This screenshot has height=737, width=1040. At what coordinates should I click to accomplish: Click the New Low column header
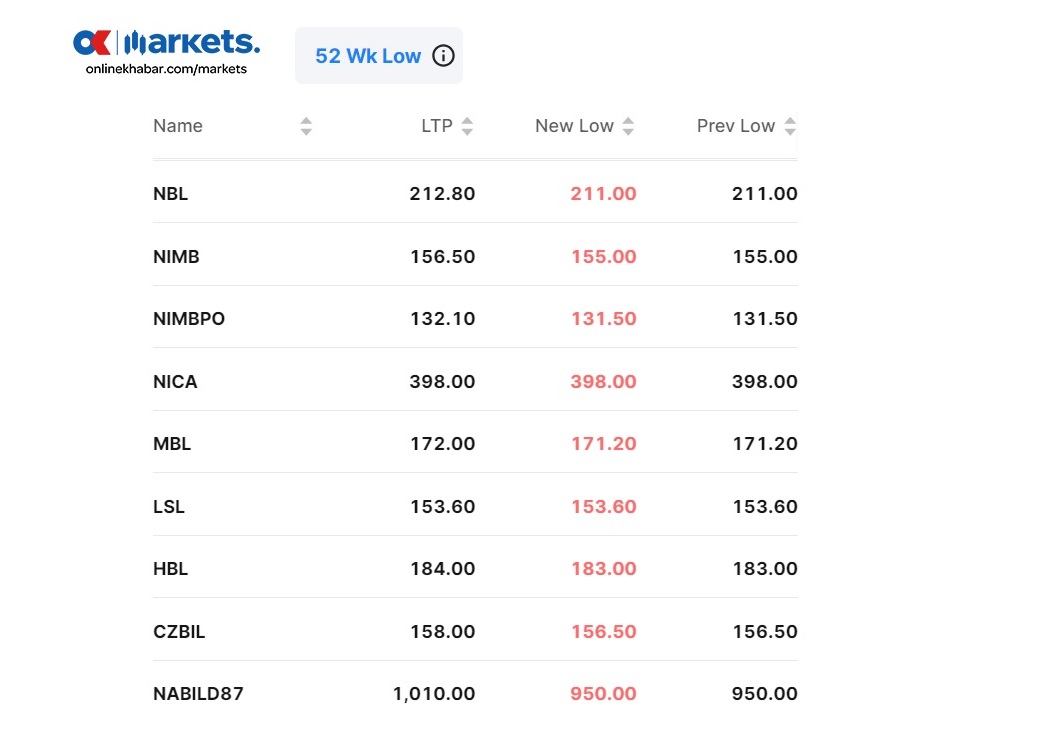(x=574, y=126)
